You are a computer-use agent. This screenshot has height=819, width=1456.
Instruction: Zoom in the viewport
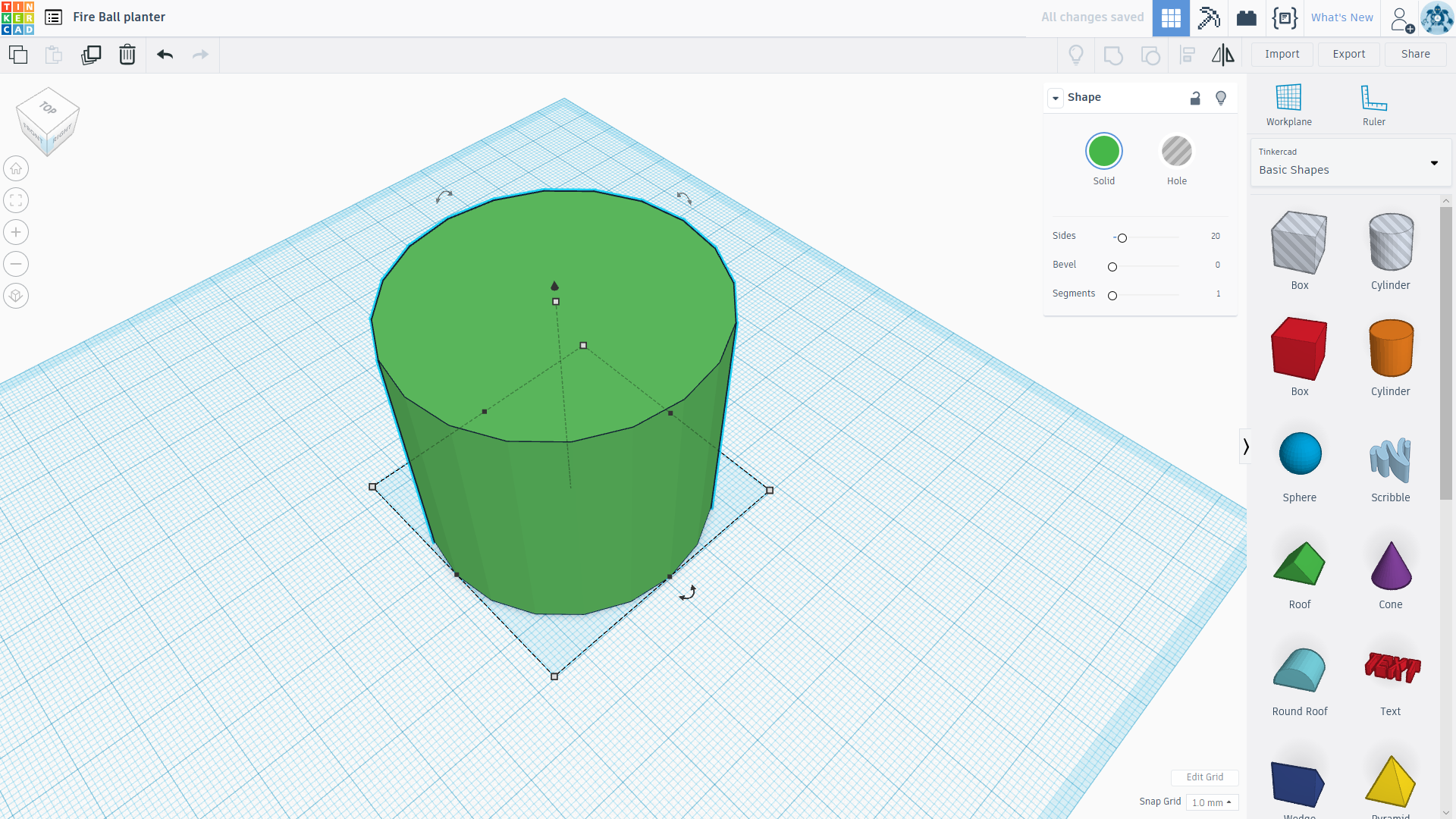[x=16, y=232]
